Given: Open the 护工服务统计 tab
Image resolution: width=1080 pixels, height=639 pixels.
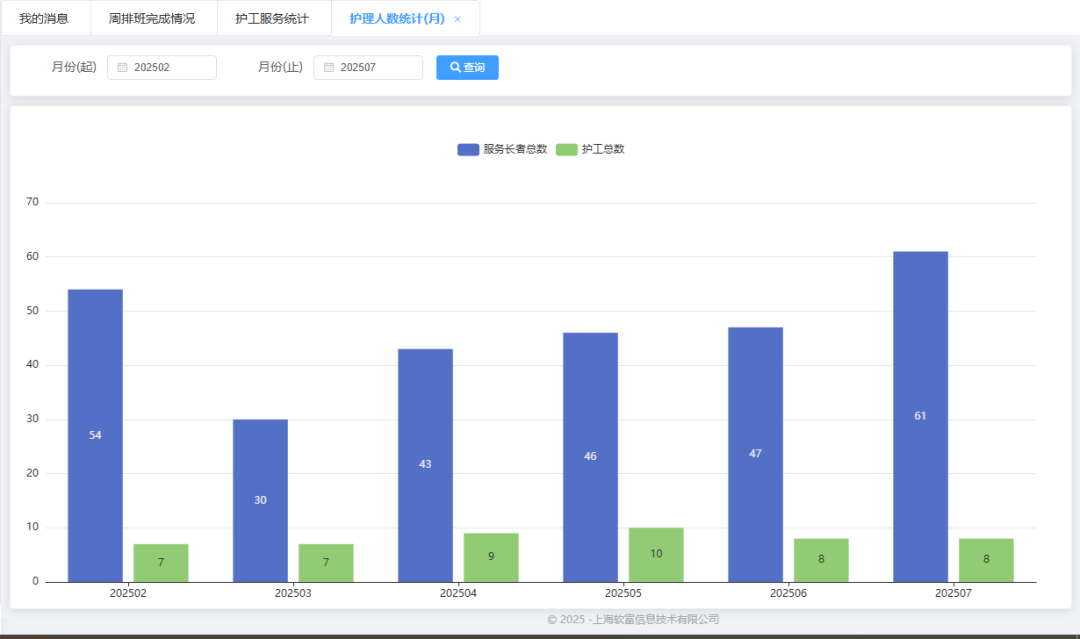Looking at the screenshot, I should 272,19.
